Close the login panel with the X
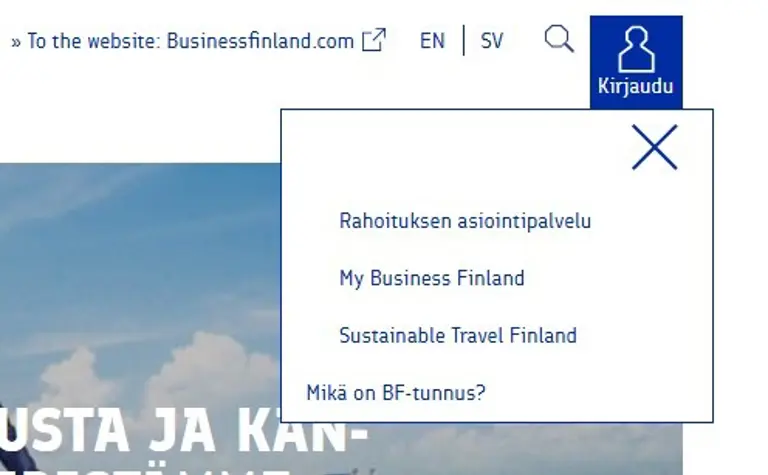 tap(655, 148)
